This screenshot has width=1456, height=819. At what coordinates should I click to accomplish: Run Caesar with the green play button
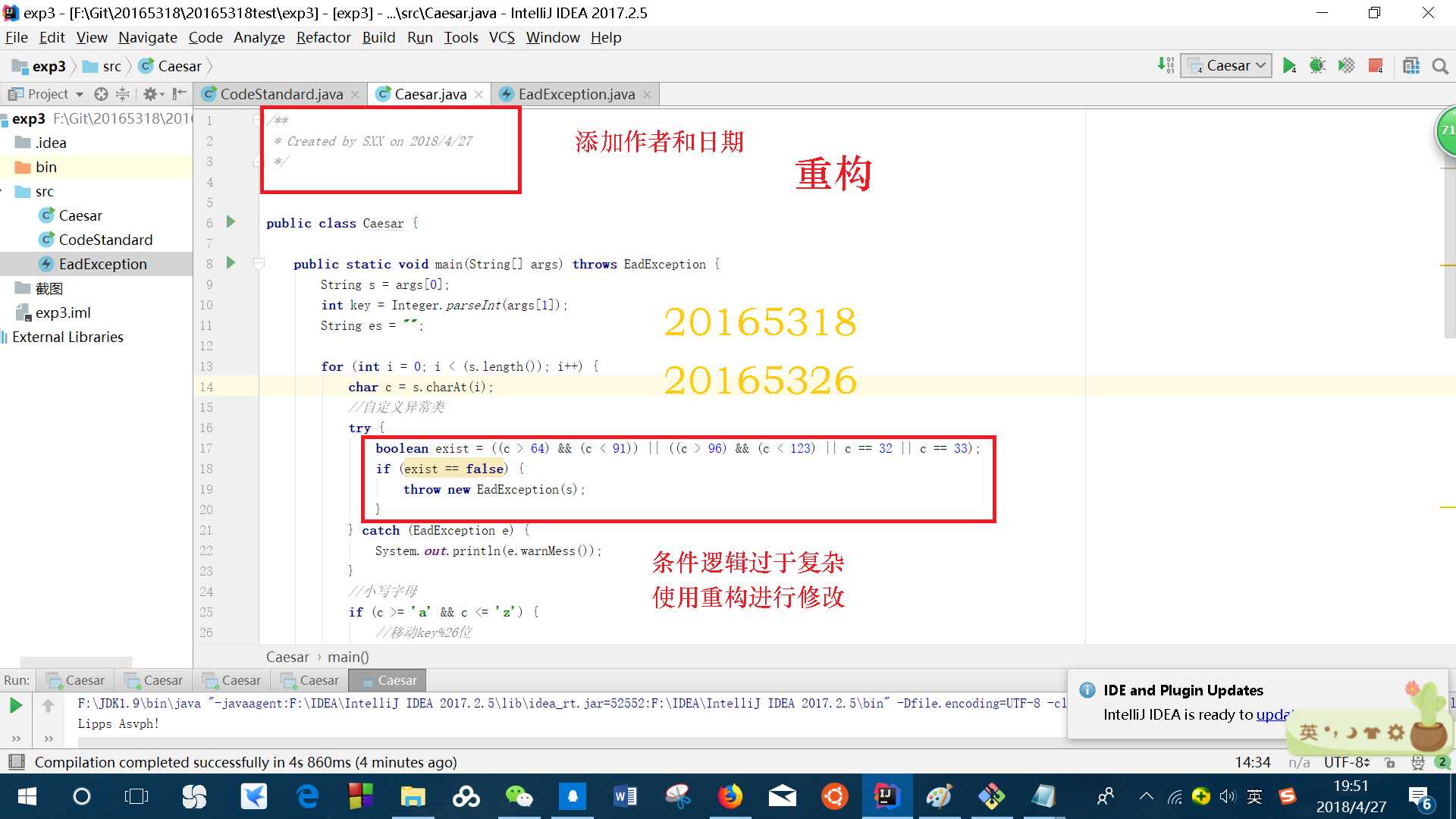coord(1288,66)
